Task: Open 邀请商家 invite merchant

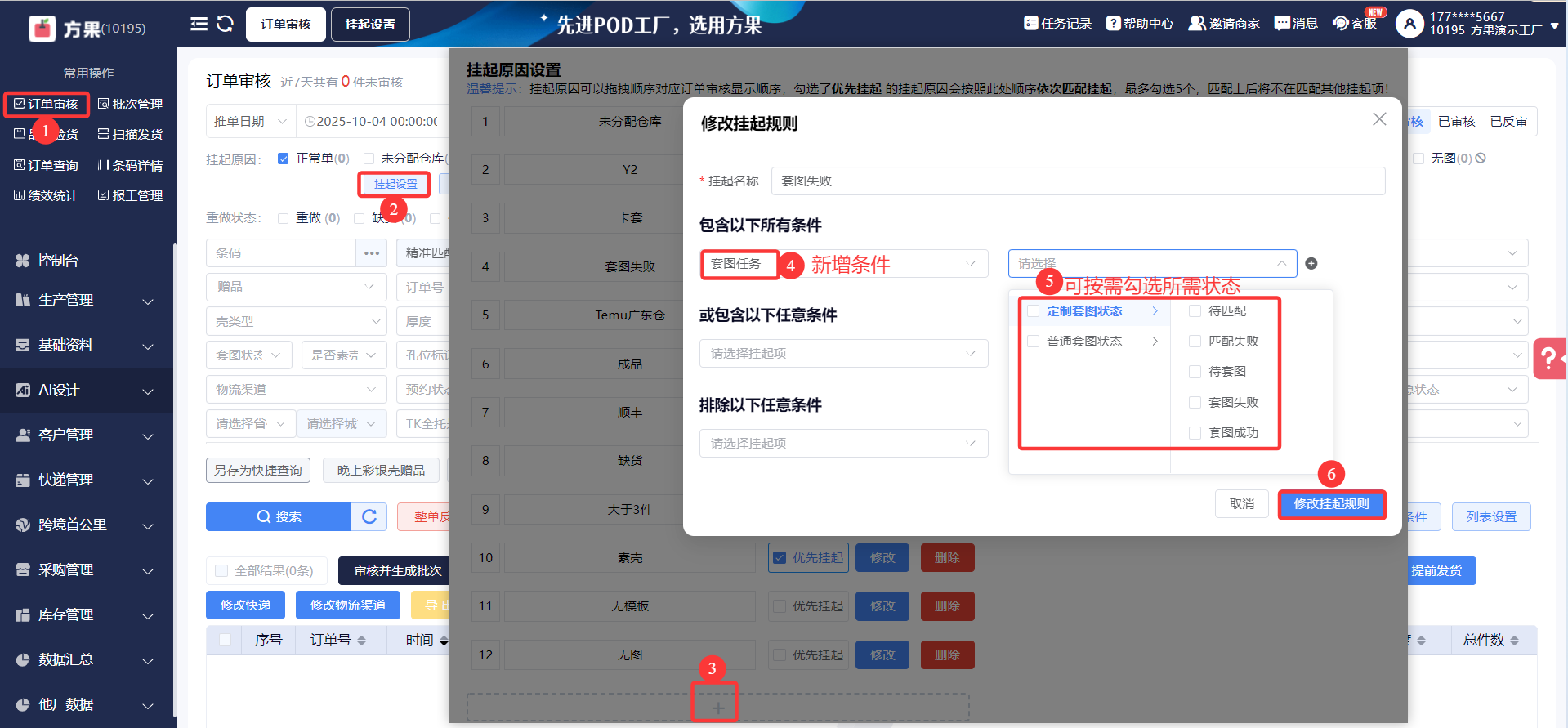Action: (x=1224, y=24)
